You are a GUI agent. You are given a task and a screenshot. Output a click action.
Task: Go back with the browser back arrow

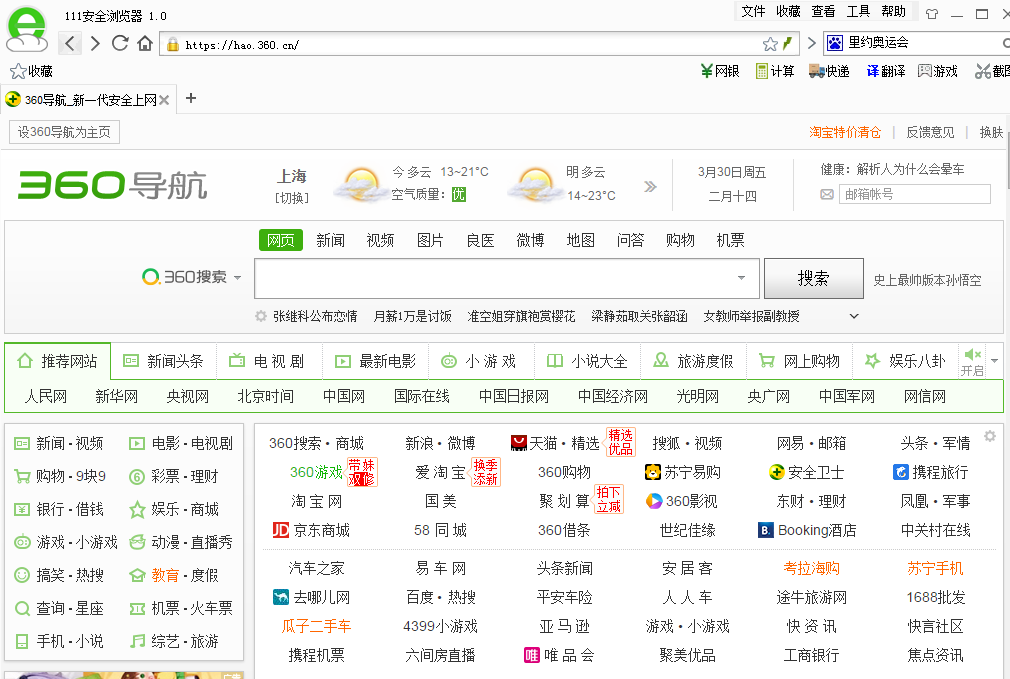pos(70,44)
